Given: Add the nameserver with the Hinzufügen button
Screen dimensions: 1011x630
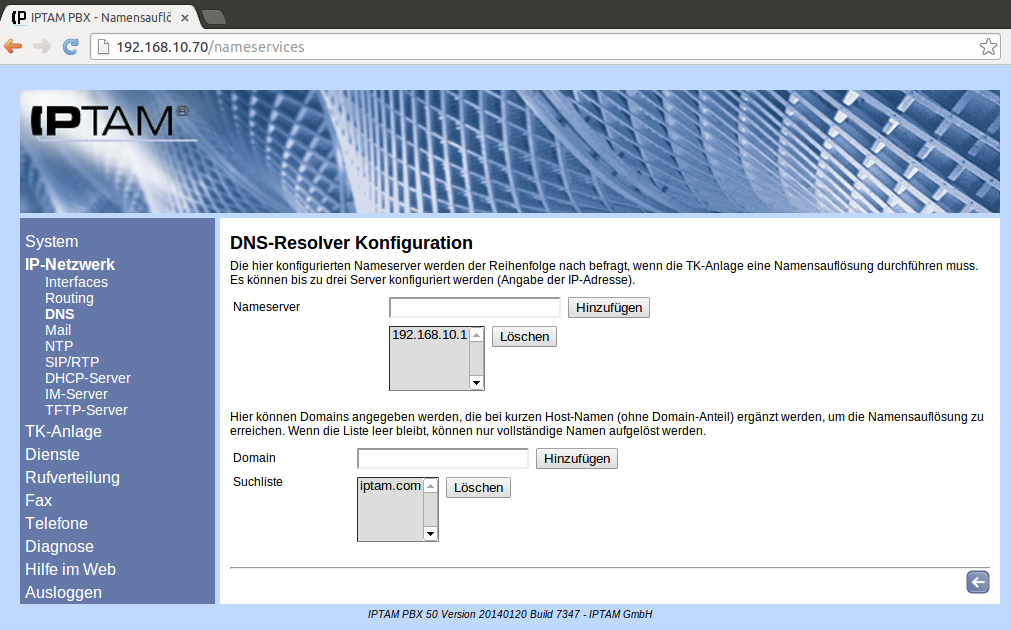Looking at the screenshot, I should [608, 308].
